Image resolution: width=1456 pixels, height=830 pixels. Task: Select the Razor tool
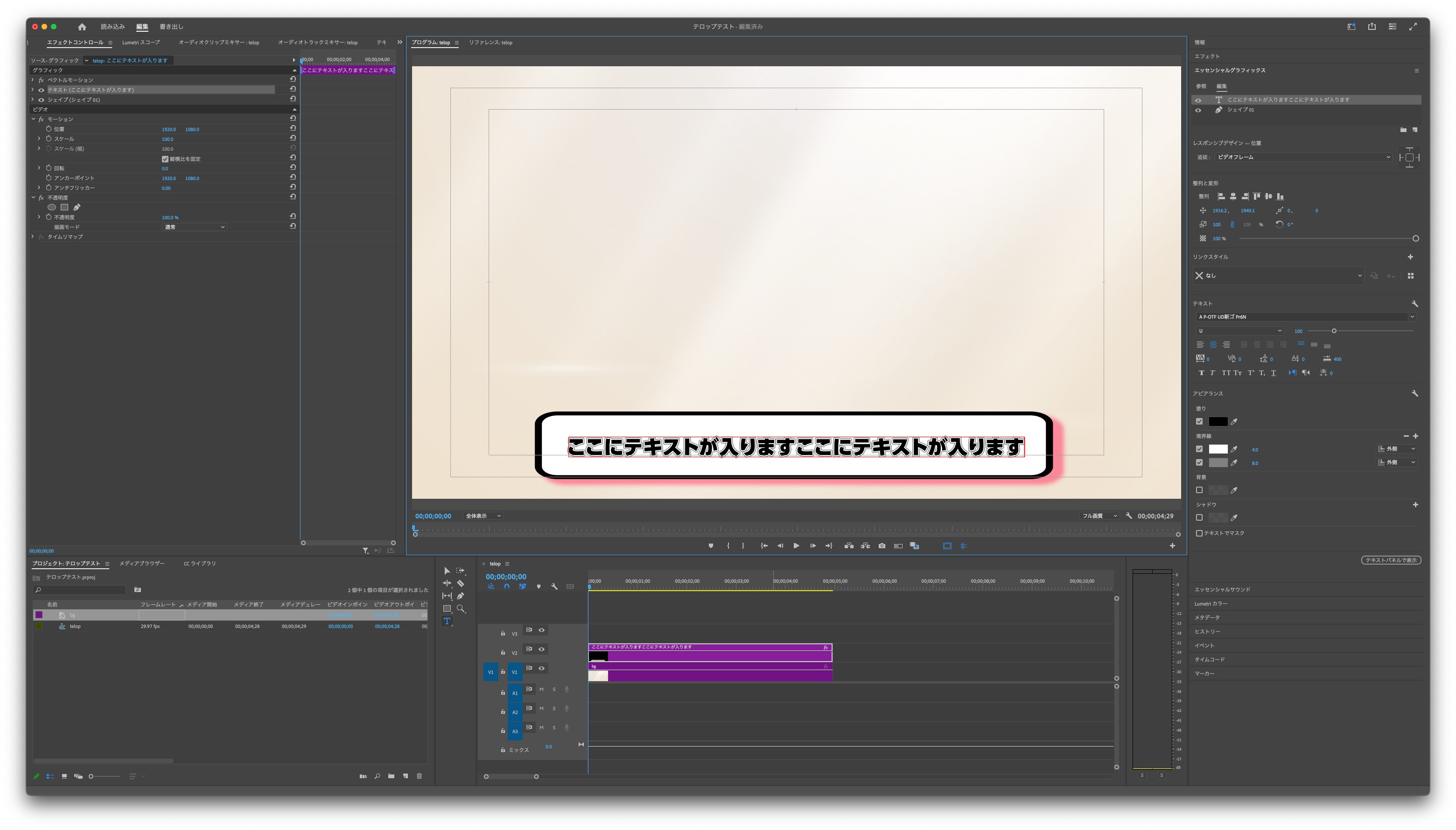coord(460,583)
